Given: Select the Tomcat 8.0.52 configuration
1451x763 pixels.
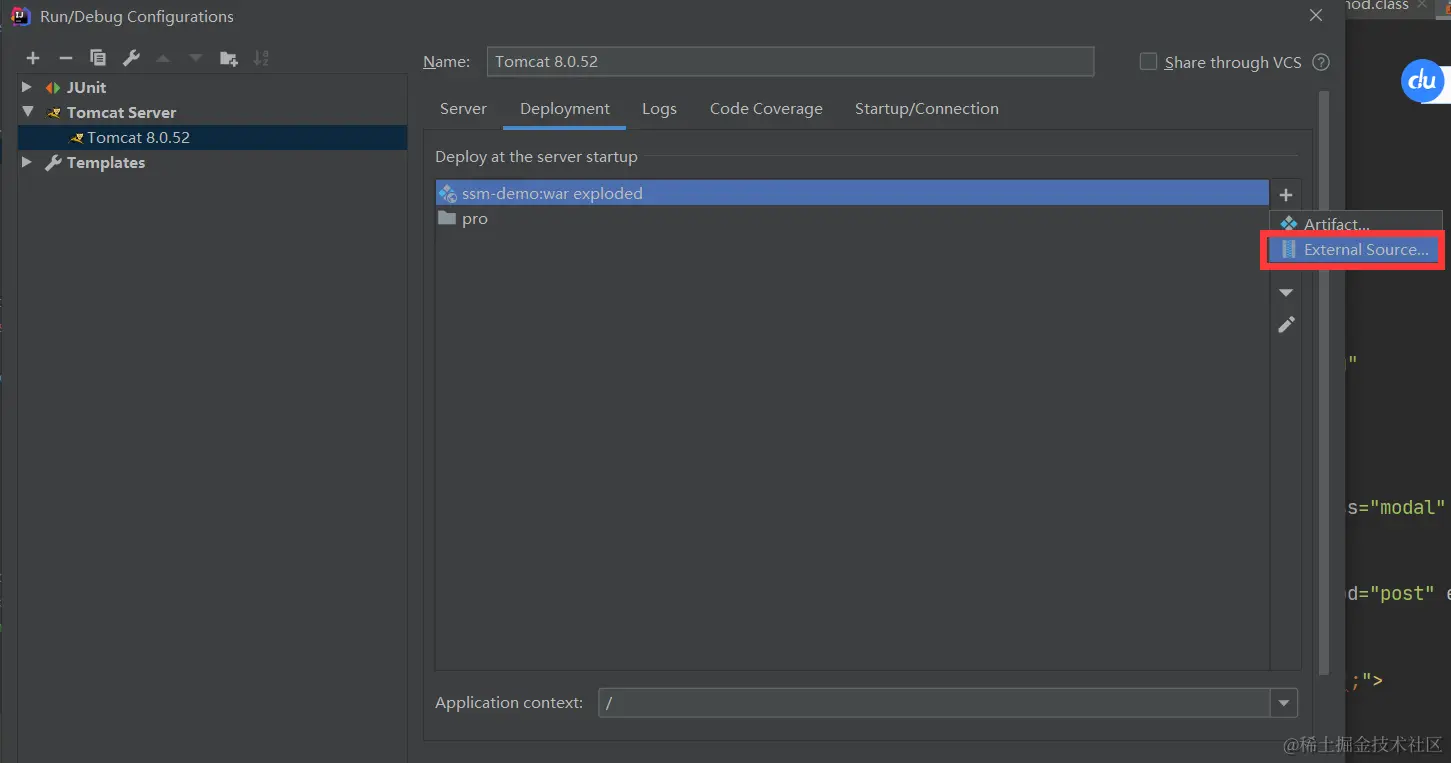Looking at the screenshot, I should click(212, 137).
